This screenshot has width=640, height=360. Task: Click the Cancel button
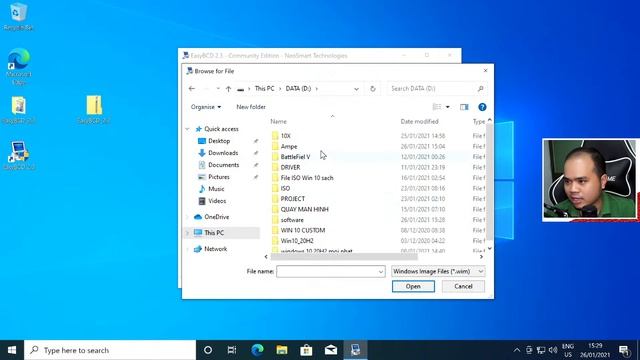click(463, 287)
